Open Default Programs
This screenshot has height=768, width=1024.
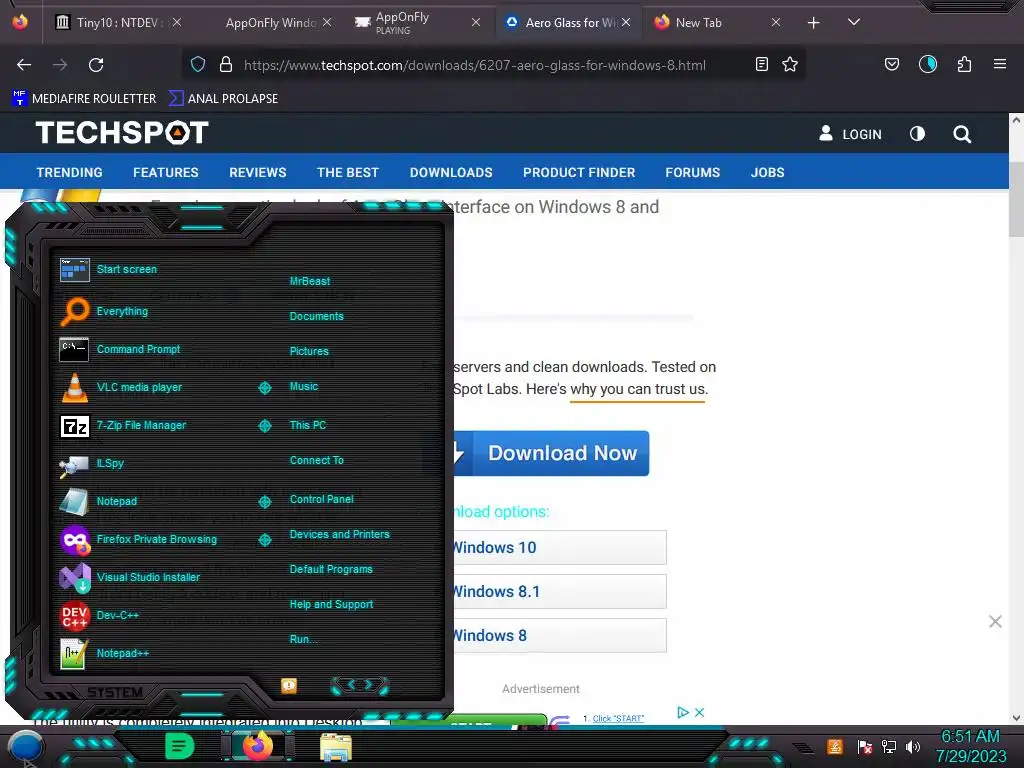(x=331, y=569)
